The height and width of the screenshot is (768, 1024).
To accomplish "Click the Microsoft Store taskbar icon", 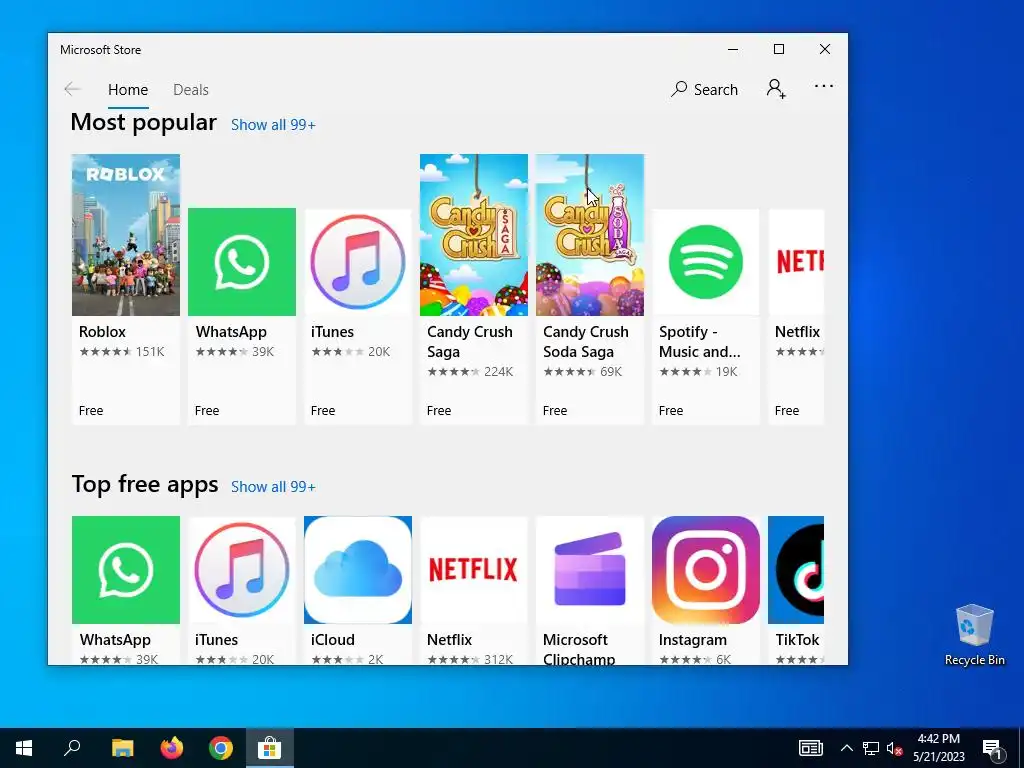I will pos(269,748).
